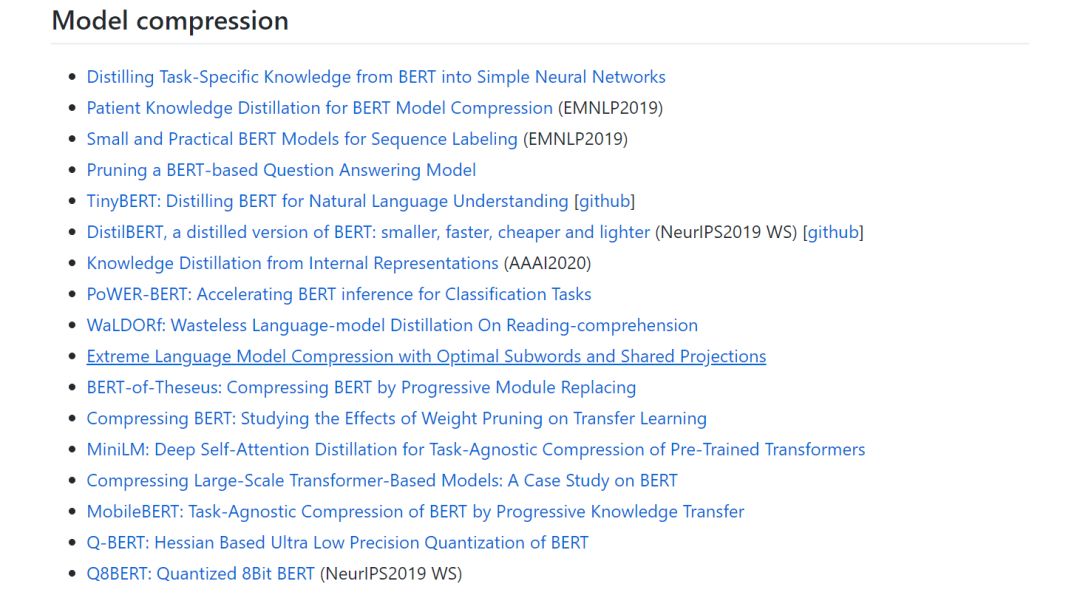1080x601 pixels.
Task: Open Patient Knowledge Distillation paper link
Action: pos(319,108)
